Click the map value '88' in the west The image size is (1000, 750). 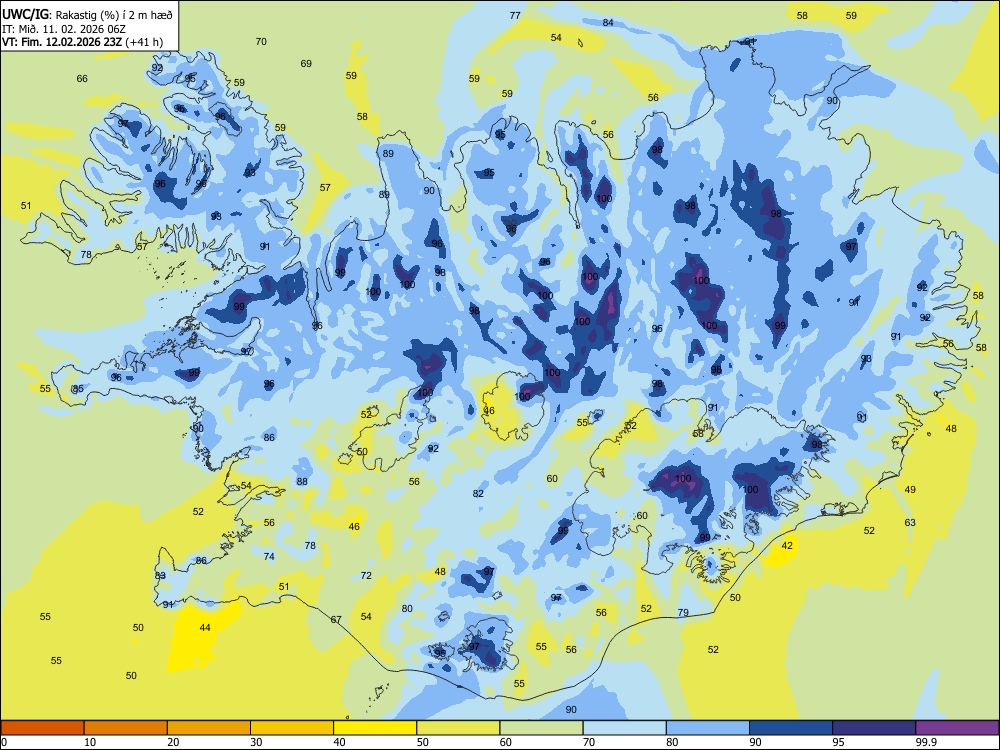click(x=302, y=482)
